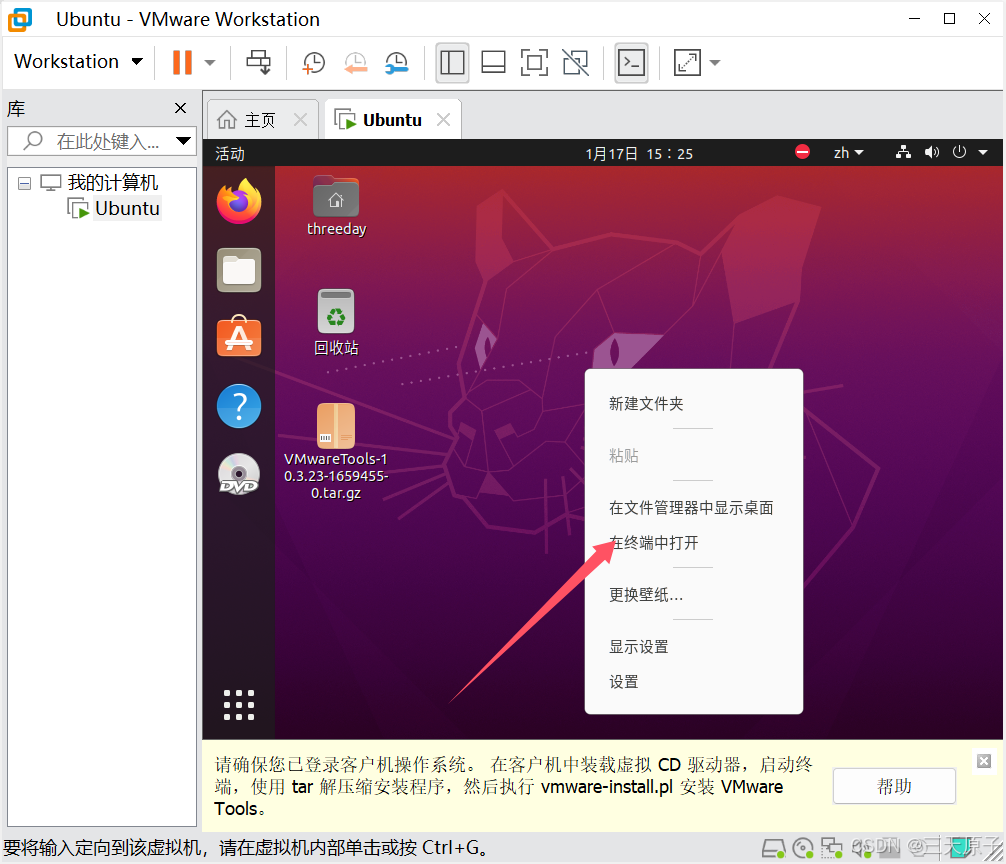Screen dimensions: 1006x864
Task: Open the snapshot manager icon
Action: pos(396,62)
